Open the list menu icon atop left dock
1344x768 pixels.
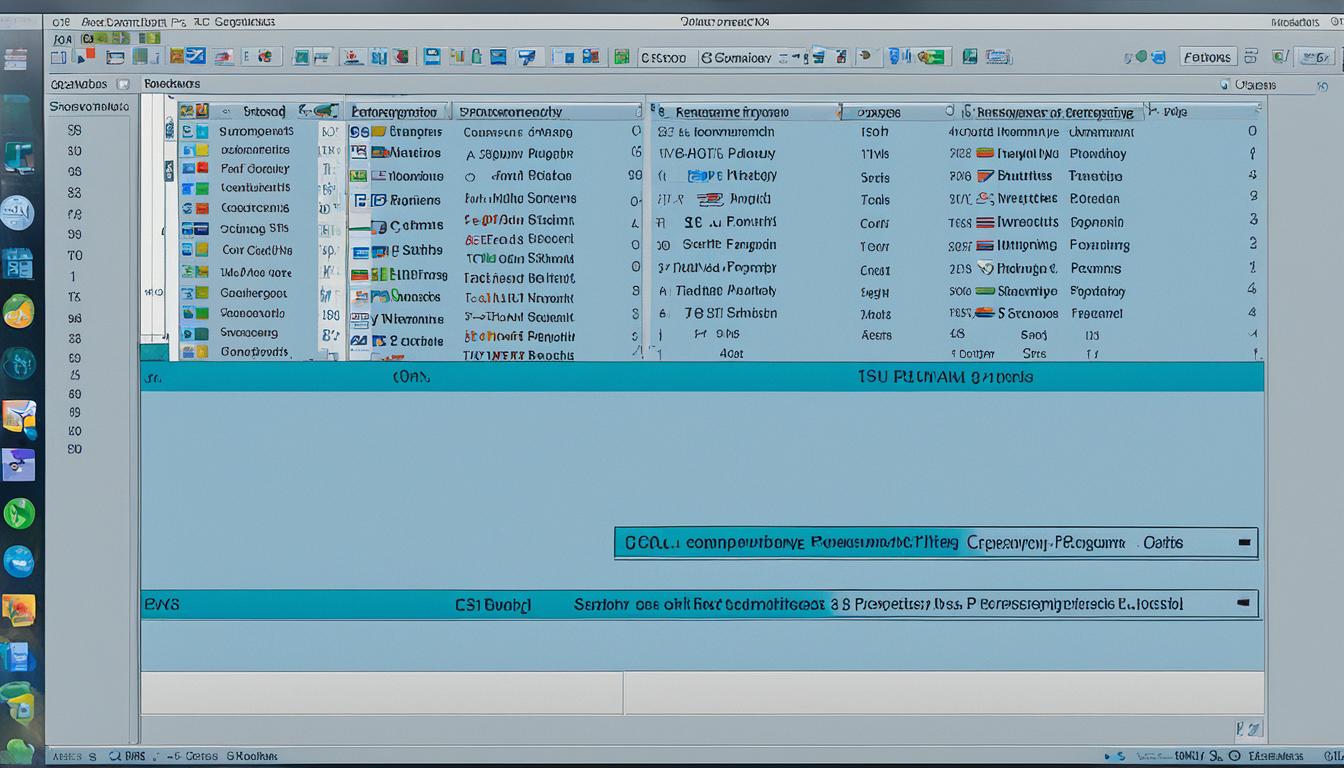pyautogui.click(x=16, y=59)
